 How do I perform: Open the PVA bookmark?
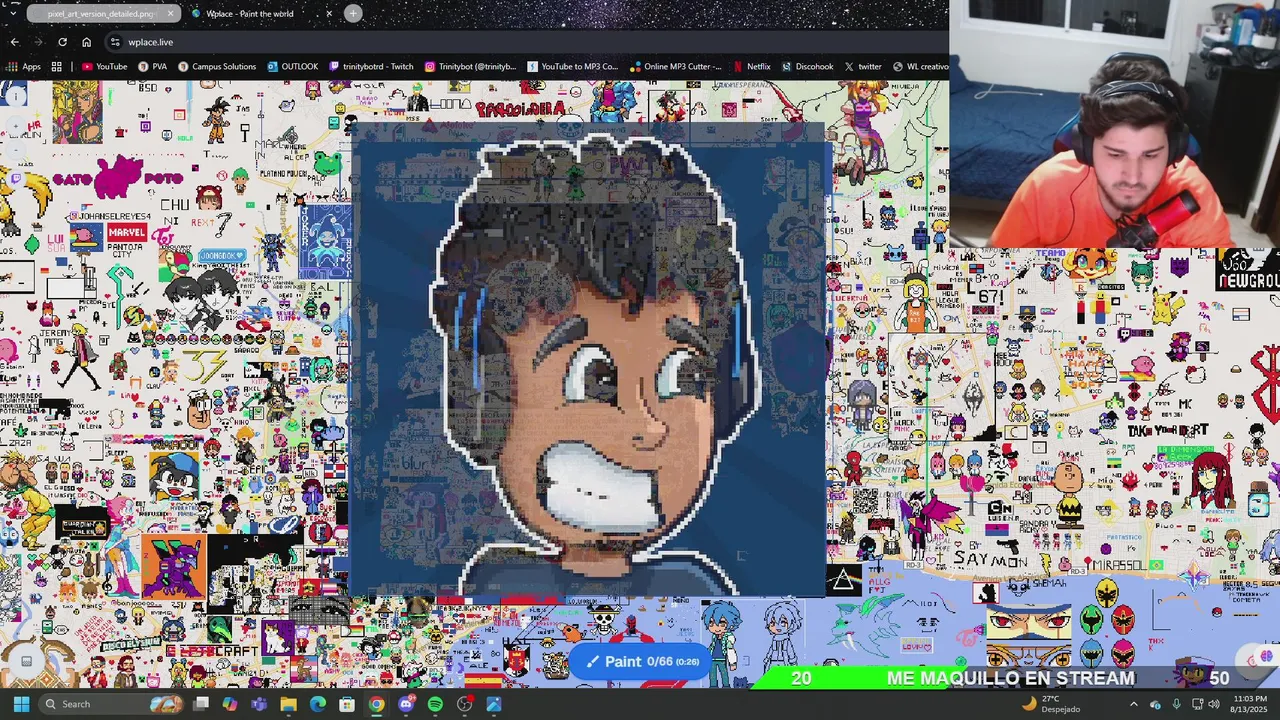click(x=153, y=67)
